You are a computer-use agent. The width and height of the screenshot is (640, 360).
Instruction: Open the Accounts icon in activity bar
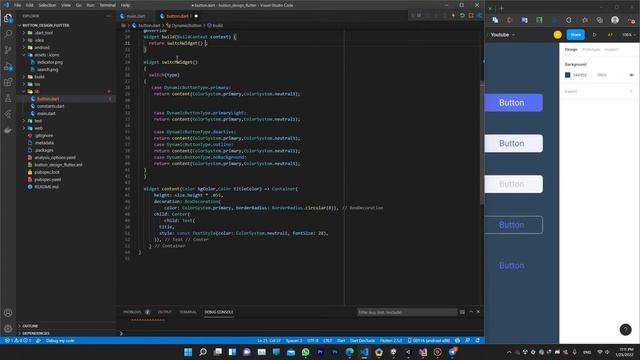pos(8,313)
